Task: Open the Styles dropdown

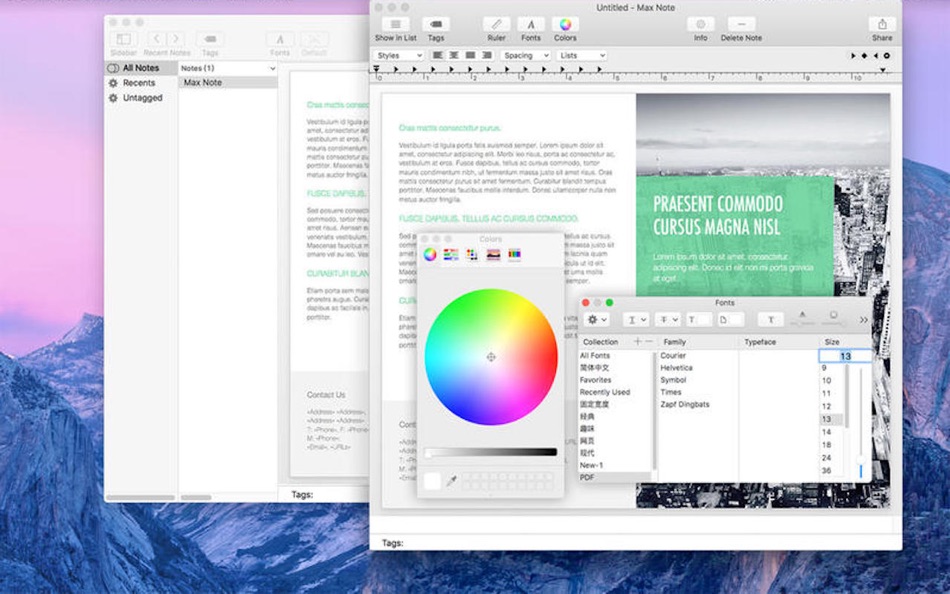Action: pos(397,55)
